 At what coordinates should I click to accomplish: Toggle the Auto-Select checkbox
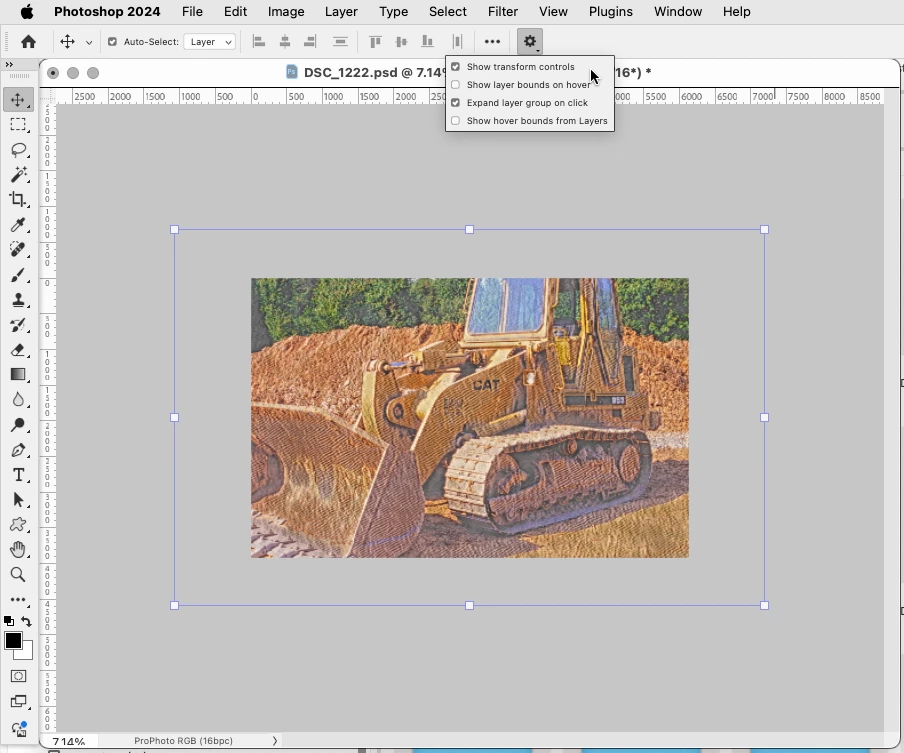112,42
